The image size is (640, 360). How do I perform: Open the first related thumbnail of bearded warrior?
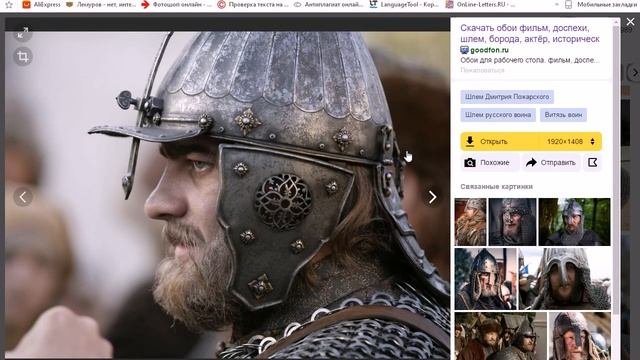470,222
